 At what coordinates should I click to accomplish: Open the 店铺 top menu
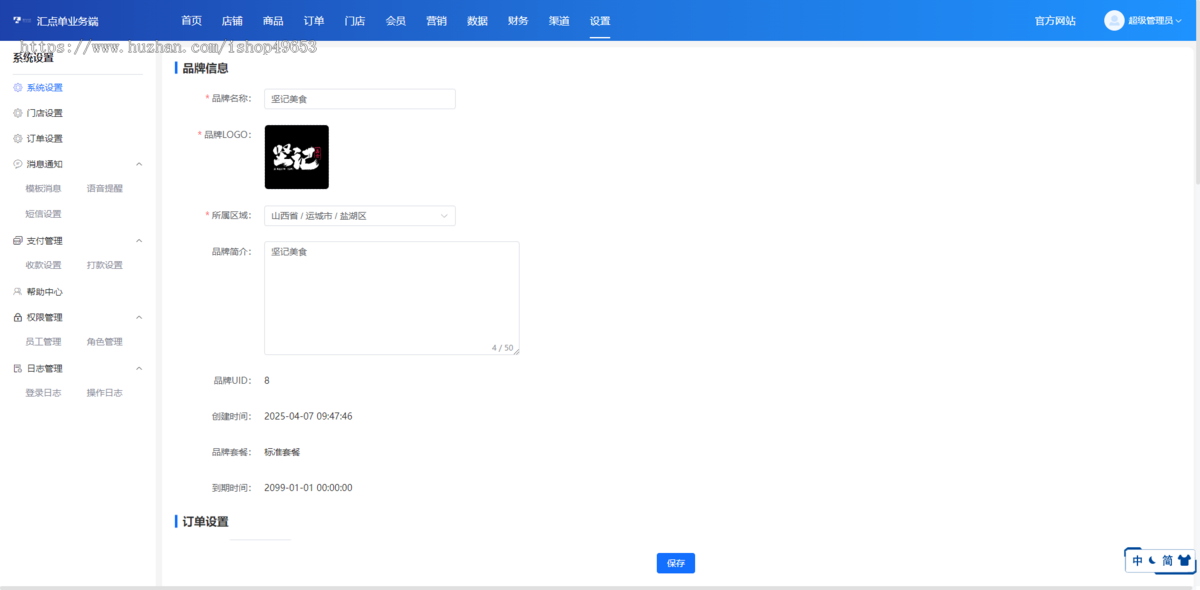(232, 21)
